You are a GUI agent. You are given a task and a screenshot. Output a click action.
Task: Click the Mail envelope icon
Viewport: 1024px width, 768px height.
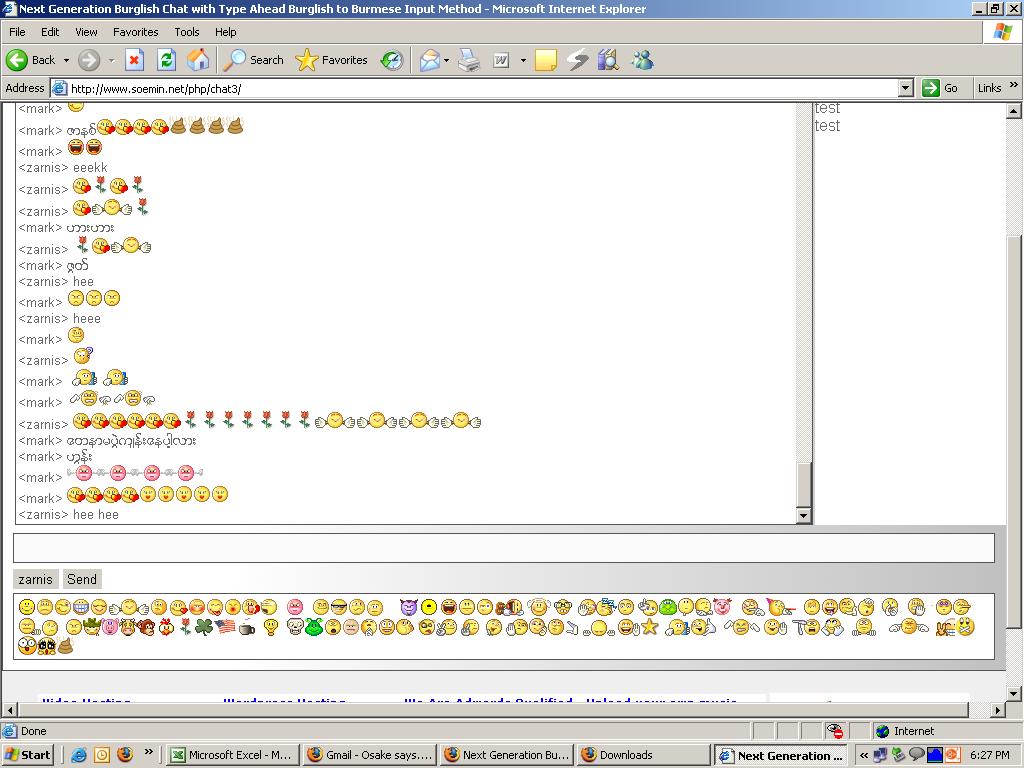429,60
